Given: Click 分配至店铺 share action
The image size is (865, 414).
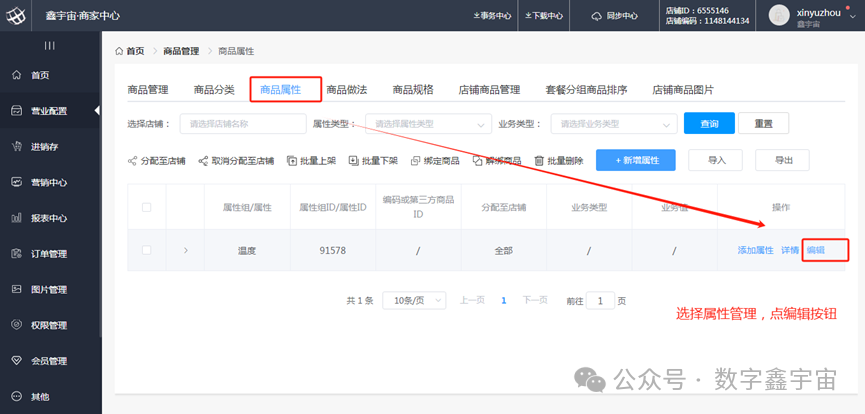Looking at the screenshot, I should [157, 161].
